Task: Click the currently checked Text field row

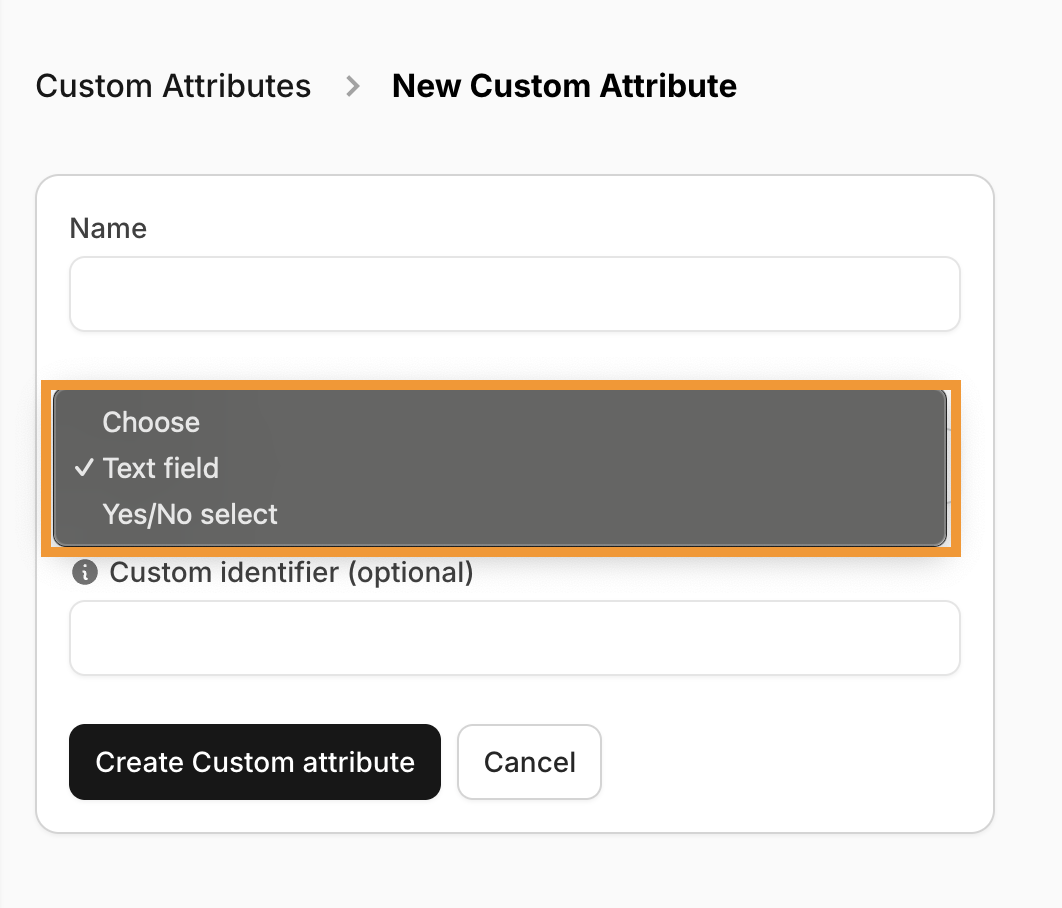Action: (x=161, y=468)
